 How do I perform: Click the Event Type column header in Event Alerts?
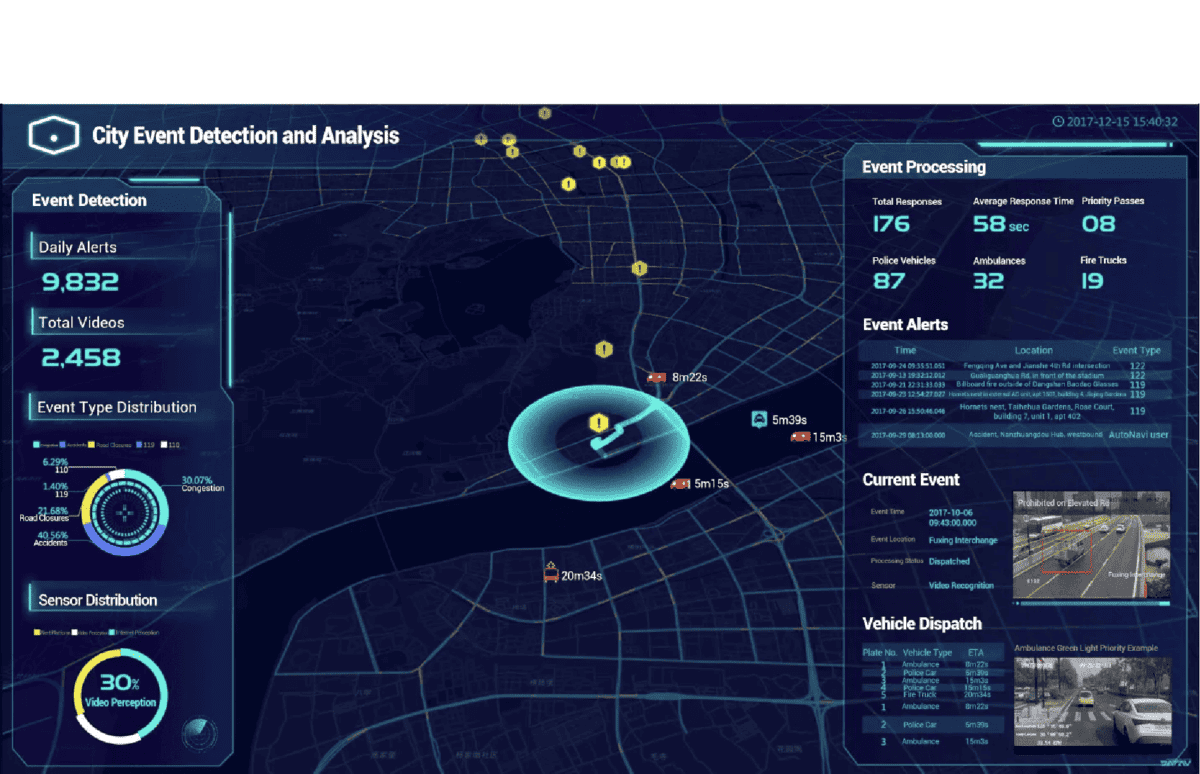click(x=1136, y=351)
